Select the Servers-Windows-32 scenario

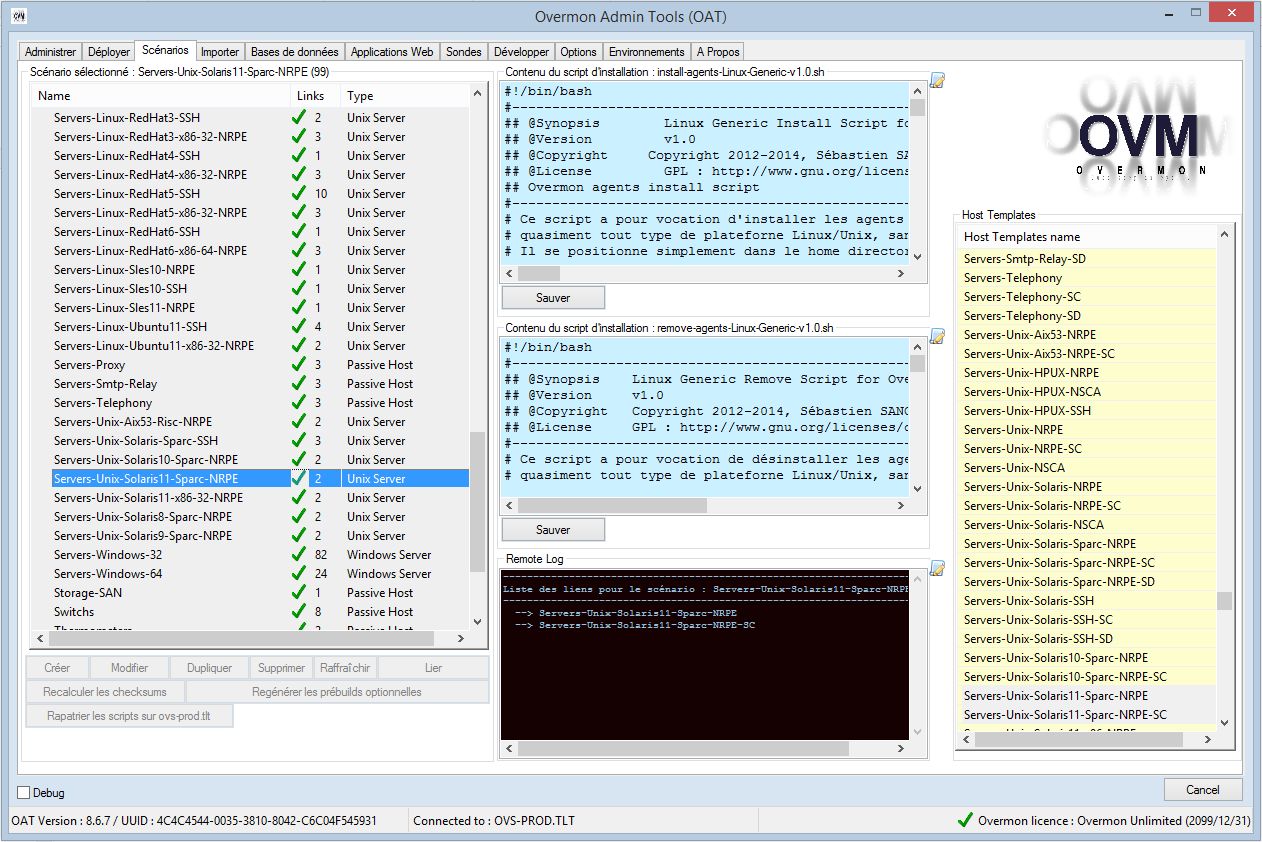108,555
